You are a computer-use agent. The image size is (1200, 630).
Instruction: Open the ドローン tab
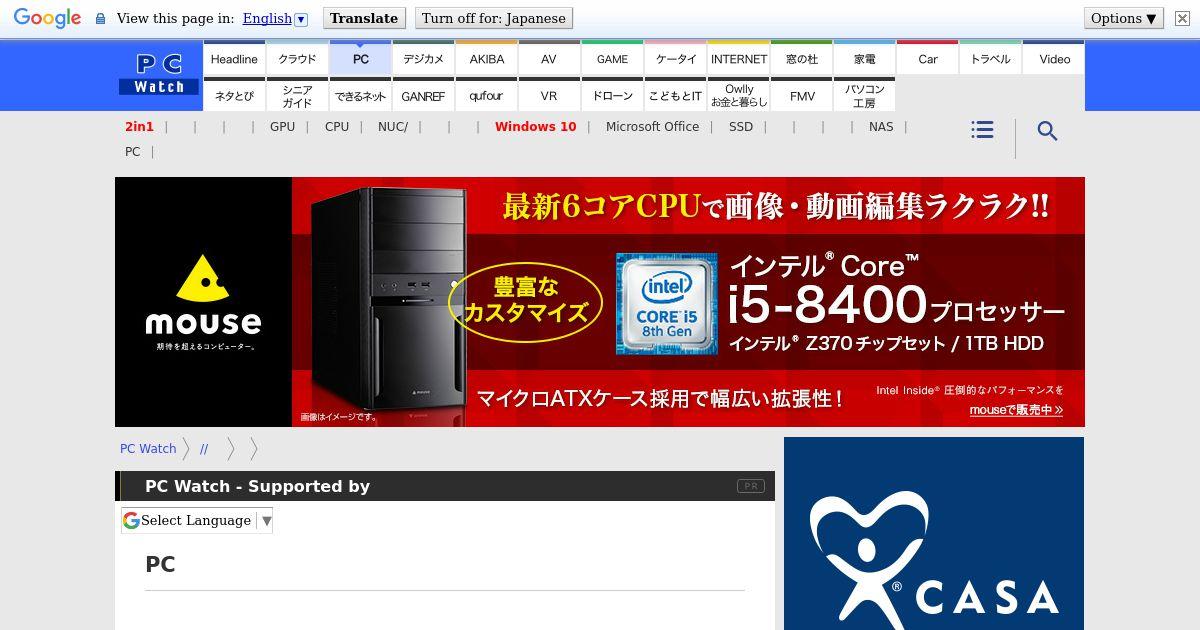[612, 95]
